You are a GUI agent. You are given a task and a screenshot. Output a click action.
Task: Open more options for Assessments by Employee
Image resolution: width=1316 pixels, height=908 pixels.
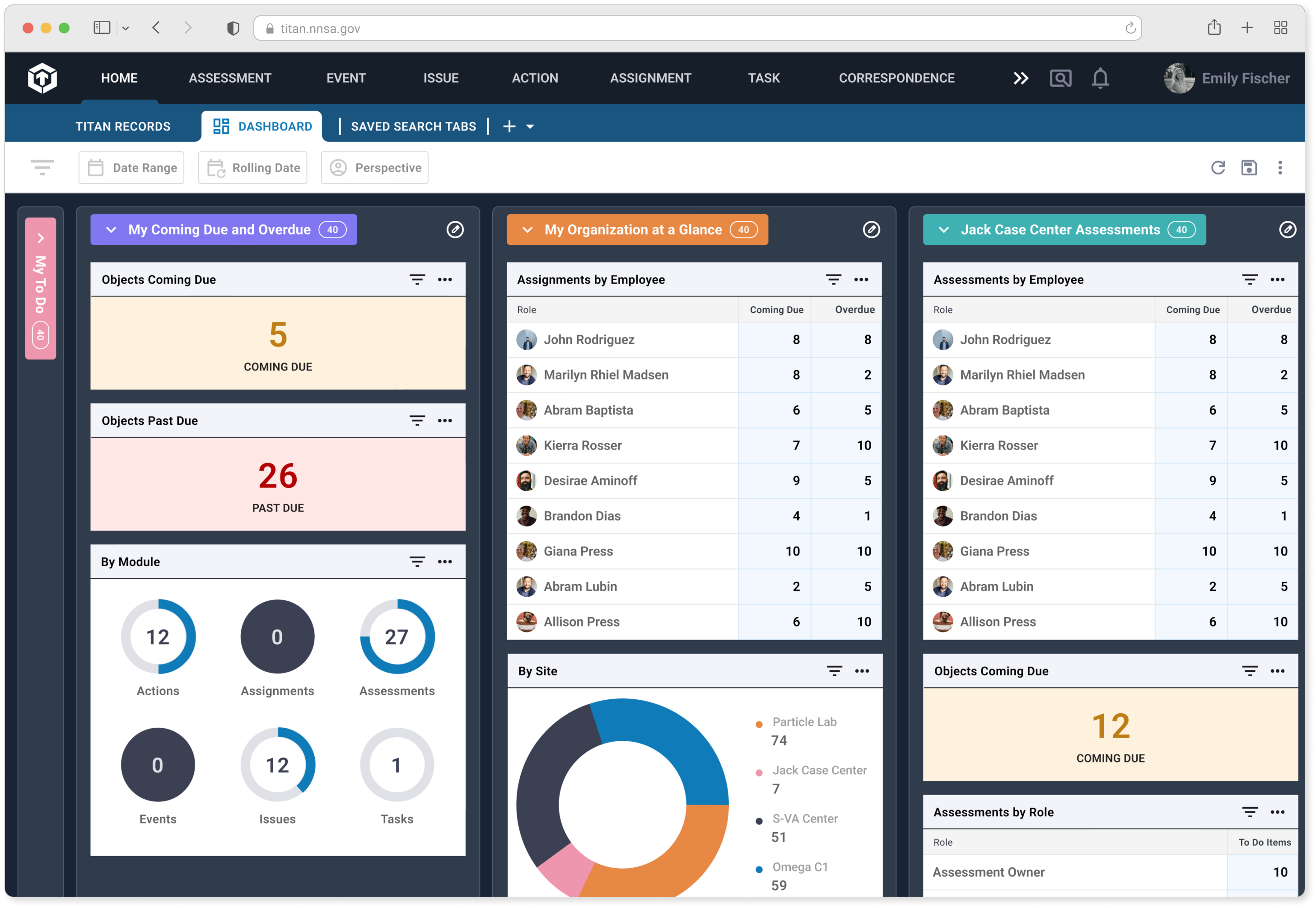pyautogui.click(x=1277, y=279)
